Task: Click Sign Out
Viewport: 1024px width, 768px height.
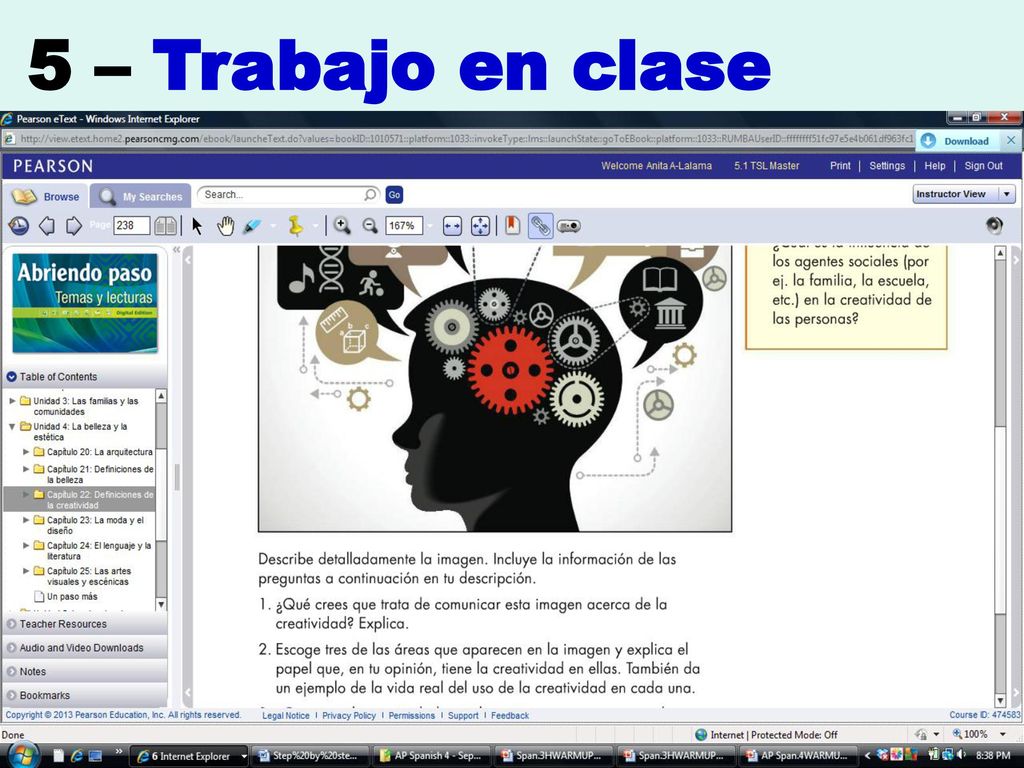Action: pyautogui.click(x=984, y=166)
